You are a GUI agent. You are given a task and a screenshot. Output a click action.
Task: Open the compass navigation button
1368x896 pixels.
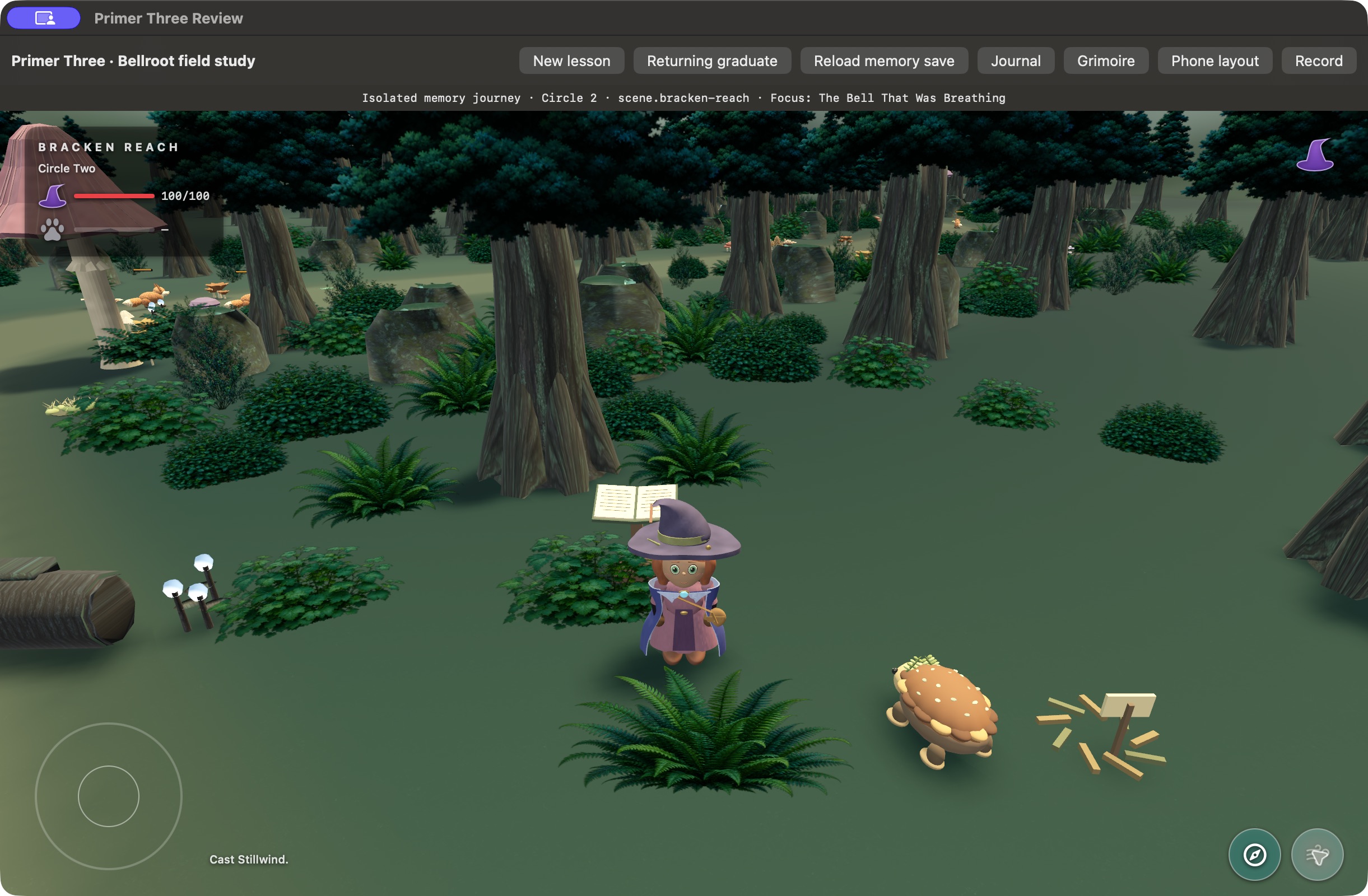(1254, 854)
